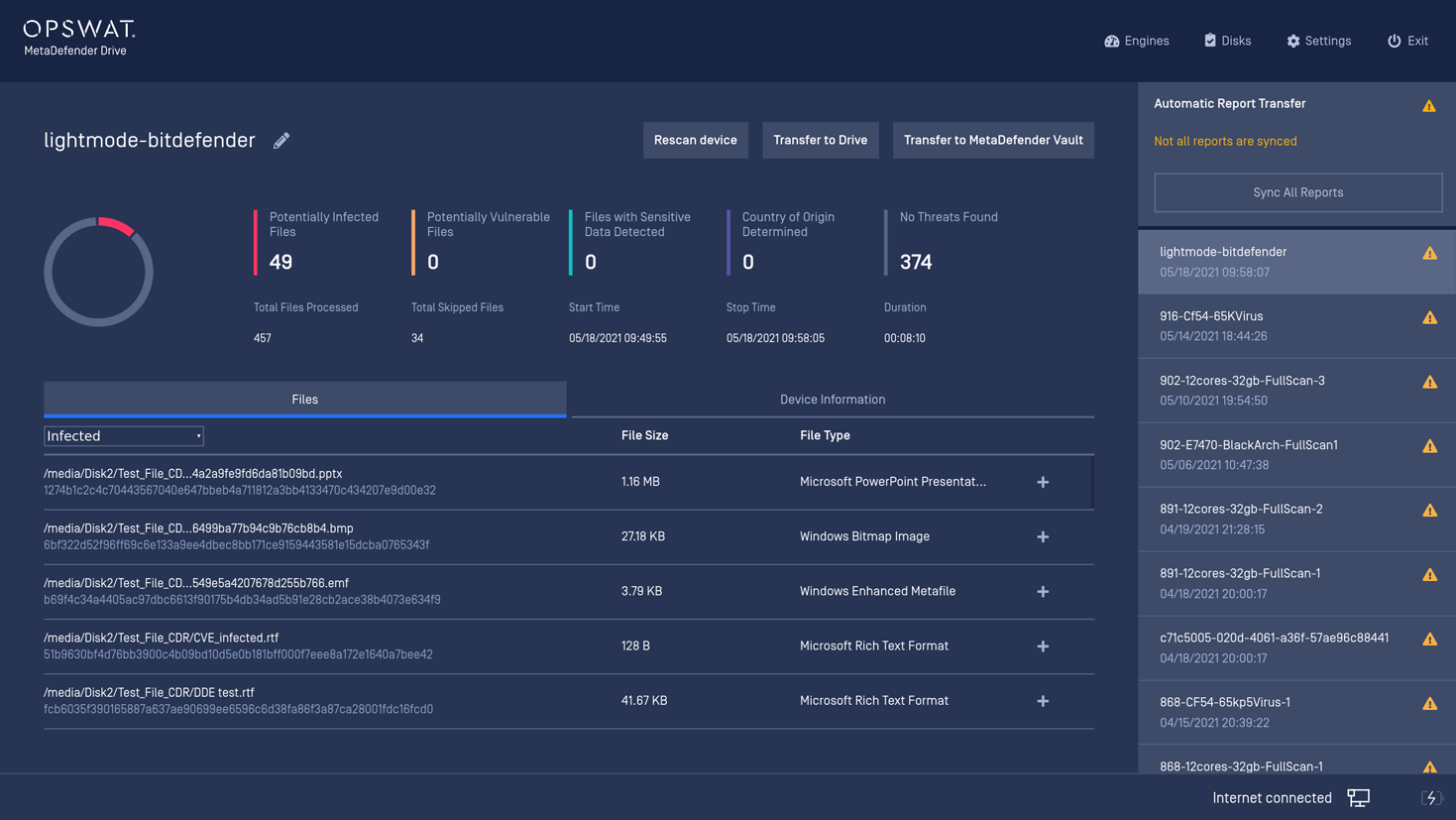Click the Exit menu item

pos(1407,41)
